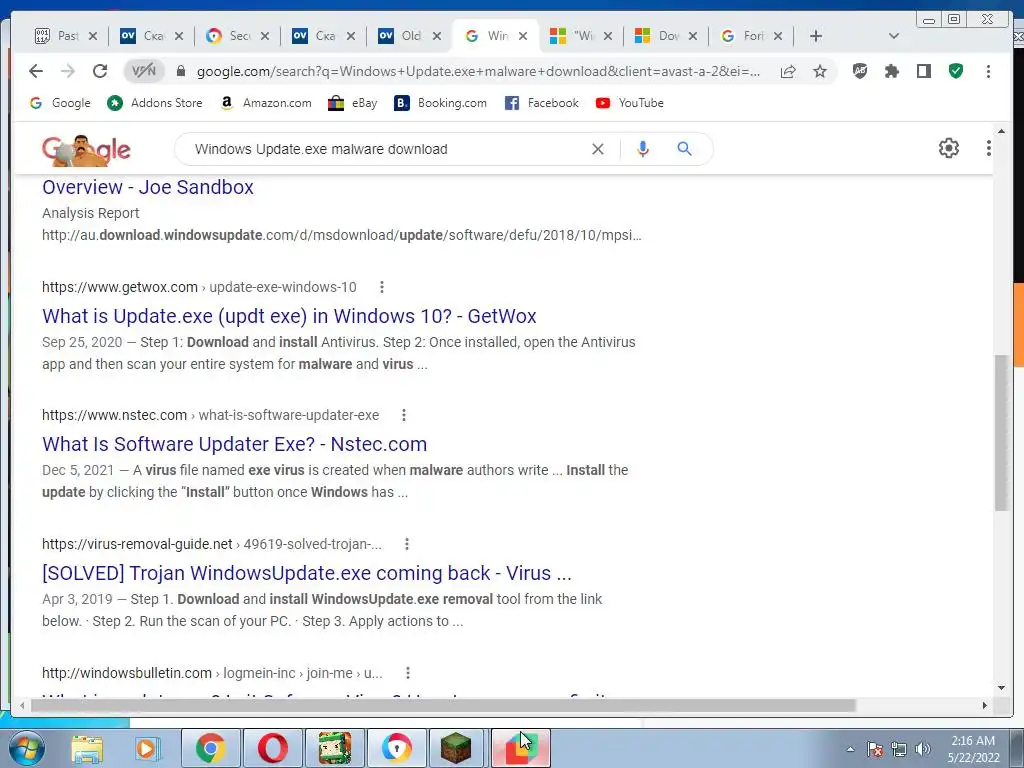Switch to the "Wi Microsoft tab
1024x768 pixels.
coord(575,36)
